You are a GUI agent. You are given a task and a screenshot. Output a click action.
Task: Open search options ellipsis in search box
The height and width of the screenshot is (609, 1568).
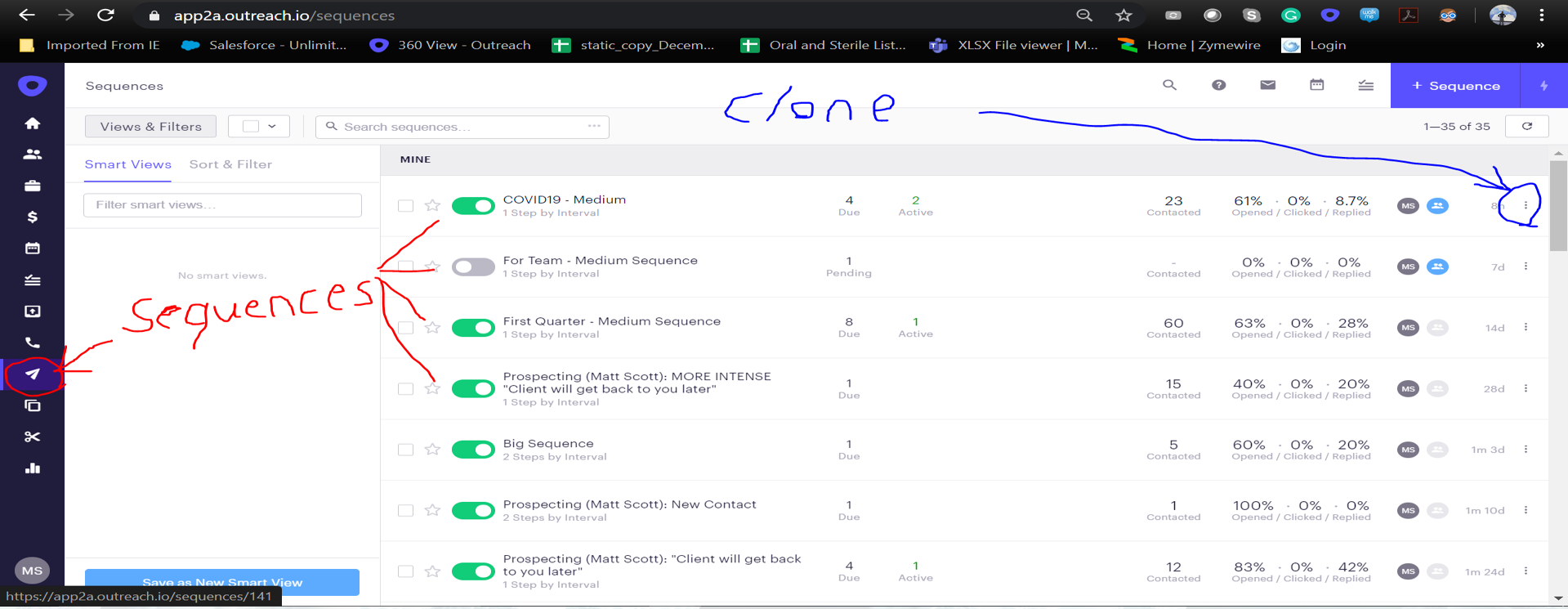pos(594,126)
